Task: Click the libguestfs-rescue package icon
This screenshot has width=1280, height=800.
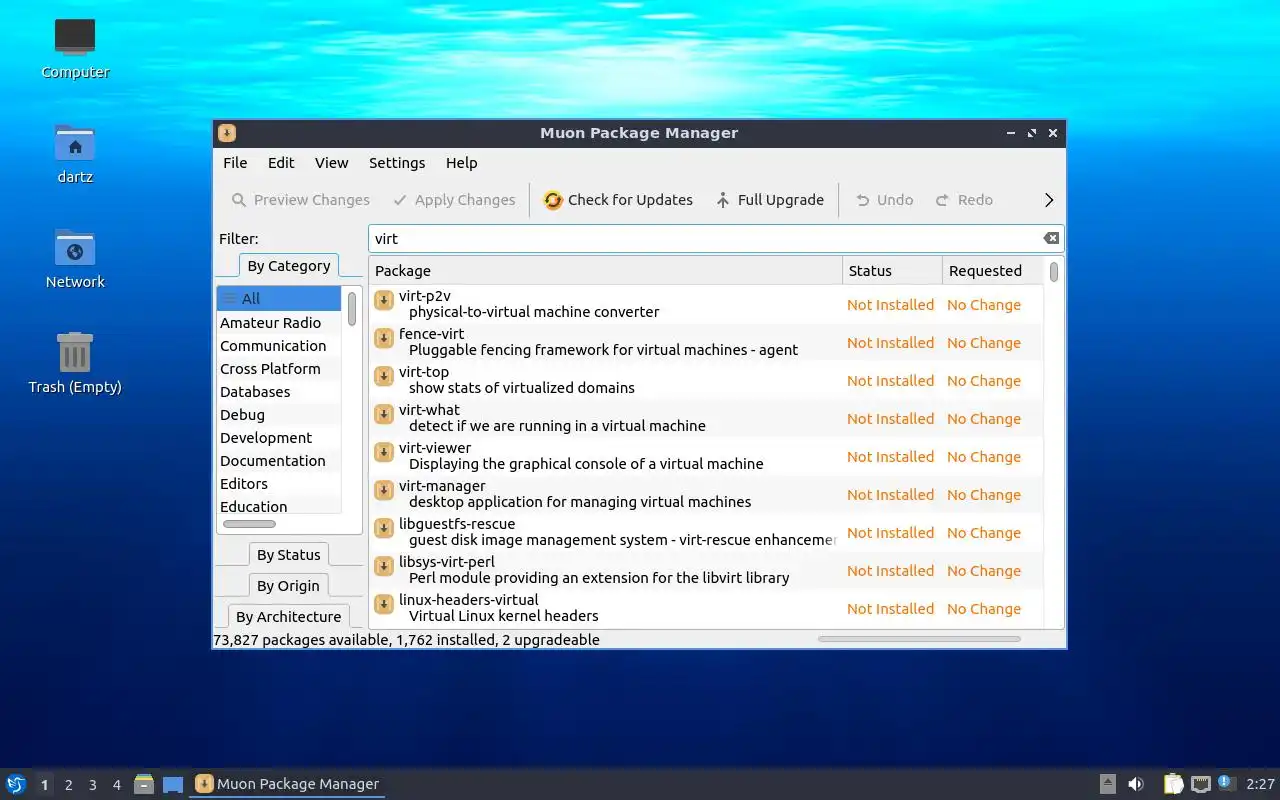Action: (383, 529)
